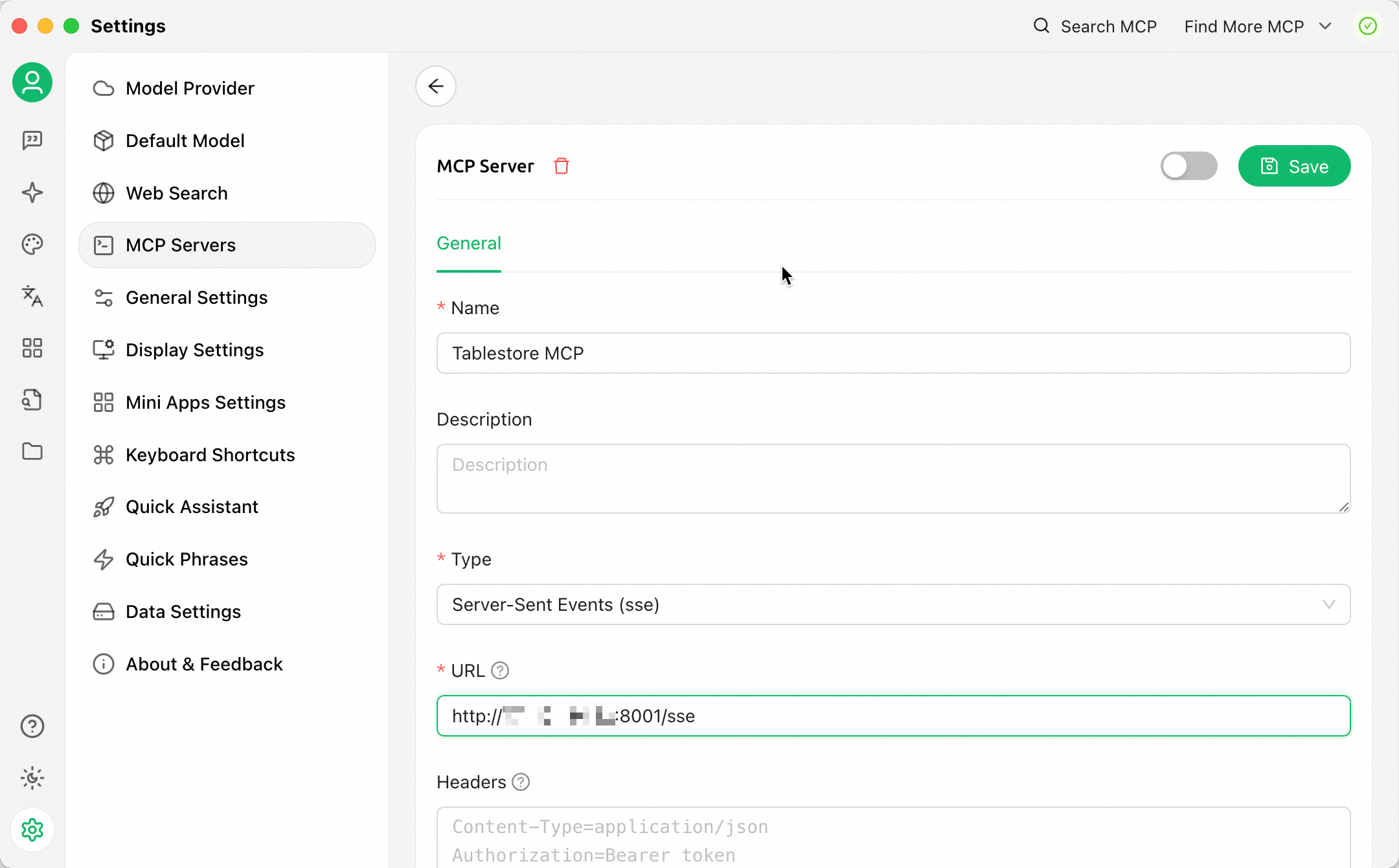1399x868 pixels.
Task: Click the Description text area
Action: point(893,479)
